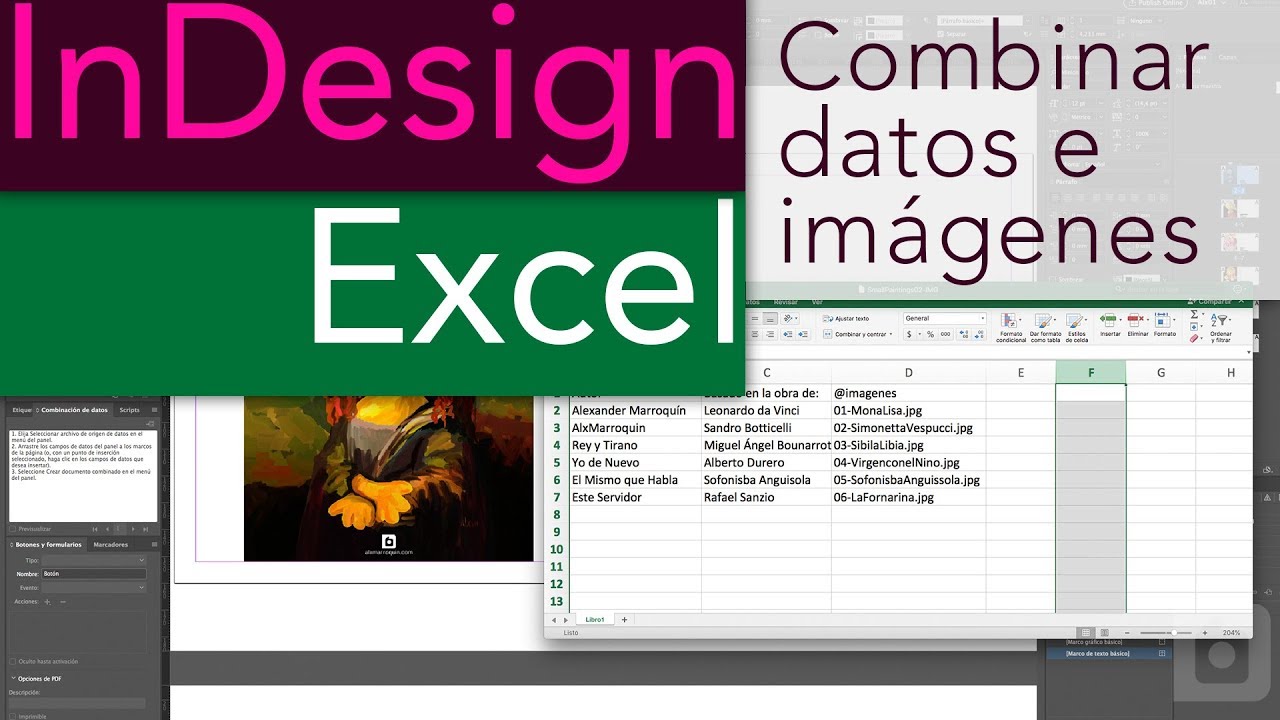Click the Nombre input field with Botón
This screenshot has height=720, width=1280.
click(93, 574)
